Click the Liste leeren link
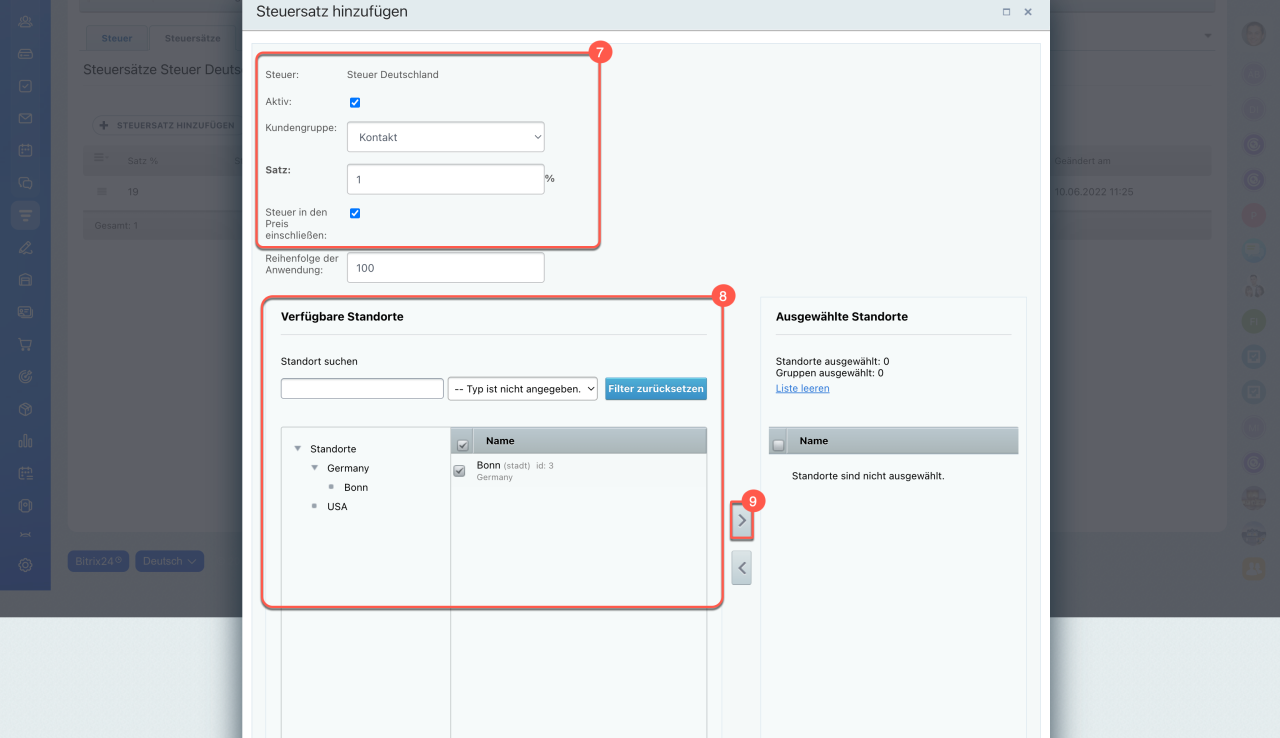 [802, 388]
